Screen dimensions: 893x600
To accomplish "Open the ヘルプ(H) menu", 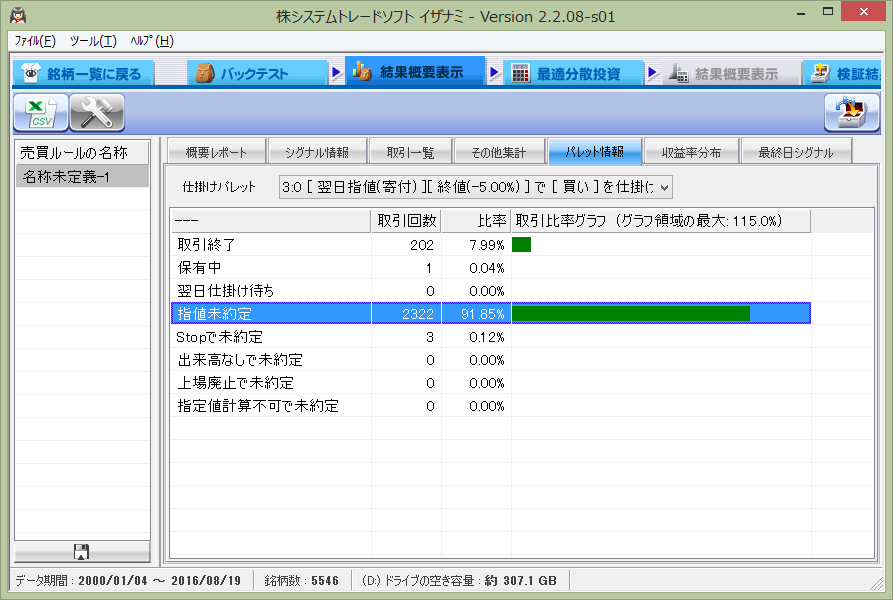I will pos(151,41).
